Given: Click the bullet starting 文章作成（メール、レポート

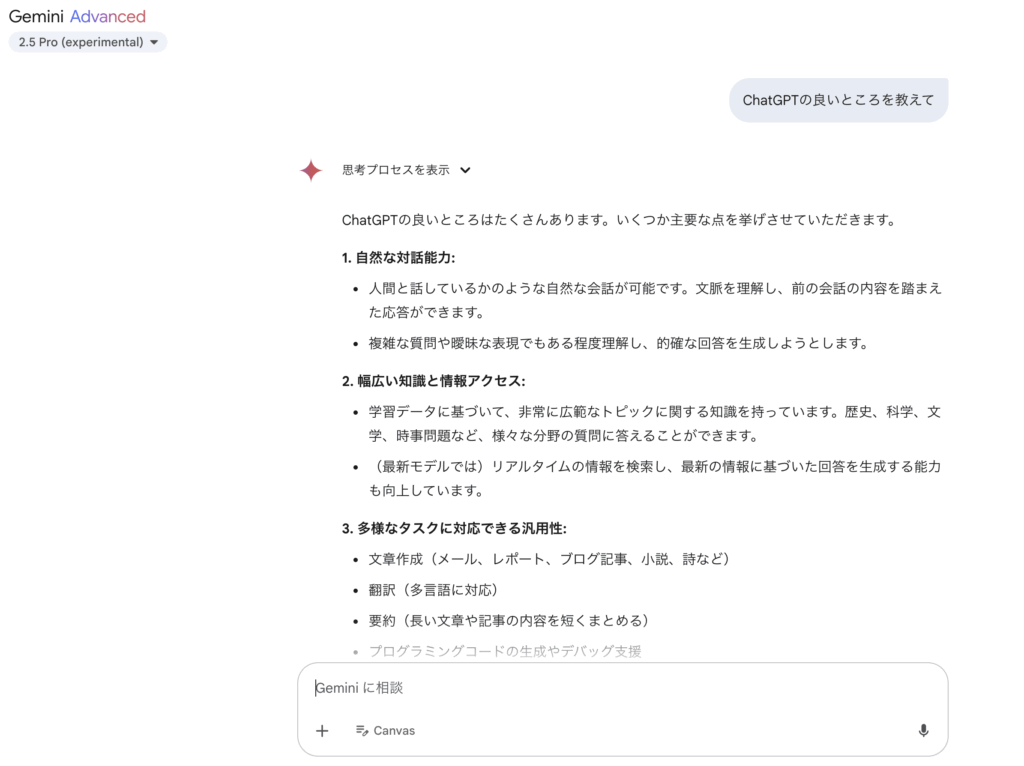Looking at the screenshot, I should point(550,559).
